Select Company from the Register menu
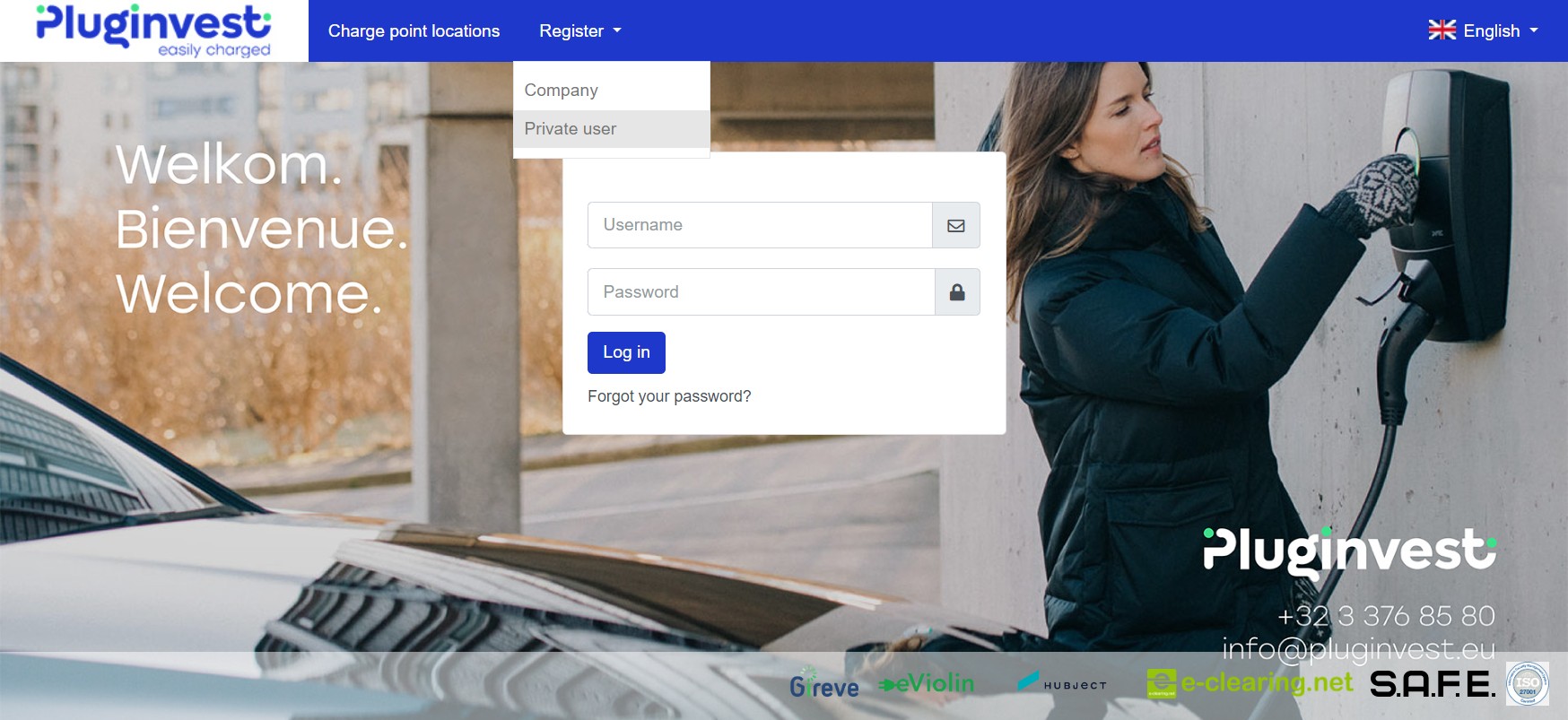The height and width of the screenshot is (720, 1568). [x=612, y=91]
